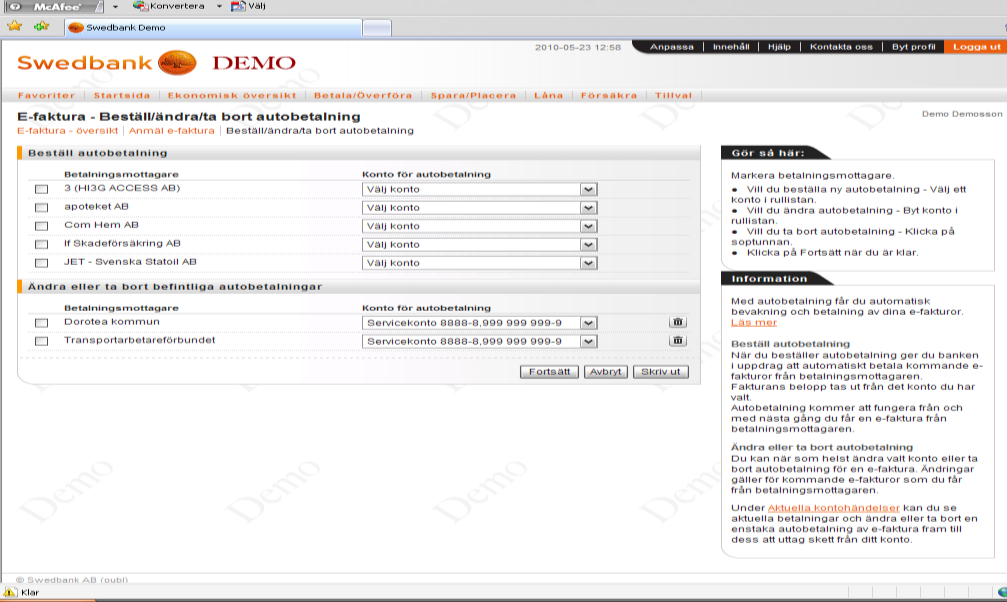Open Hjälp in top bar

point(779,47)
